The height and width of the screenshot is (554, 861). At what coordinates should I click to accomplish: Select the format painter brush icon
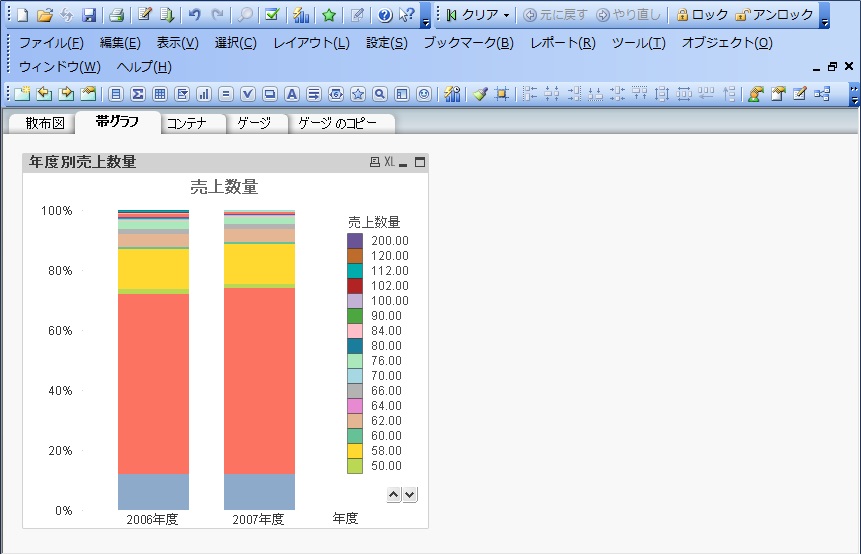(x=480, y=94)
